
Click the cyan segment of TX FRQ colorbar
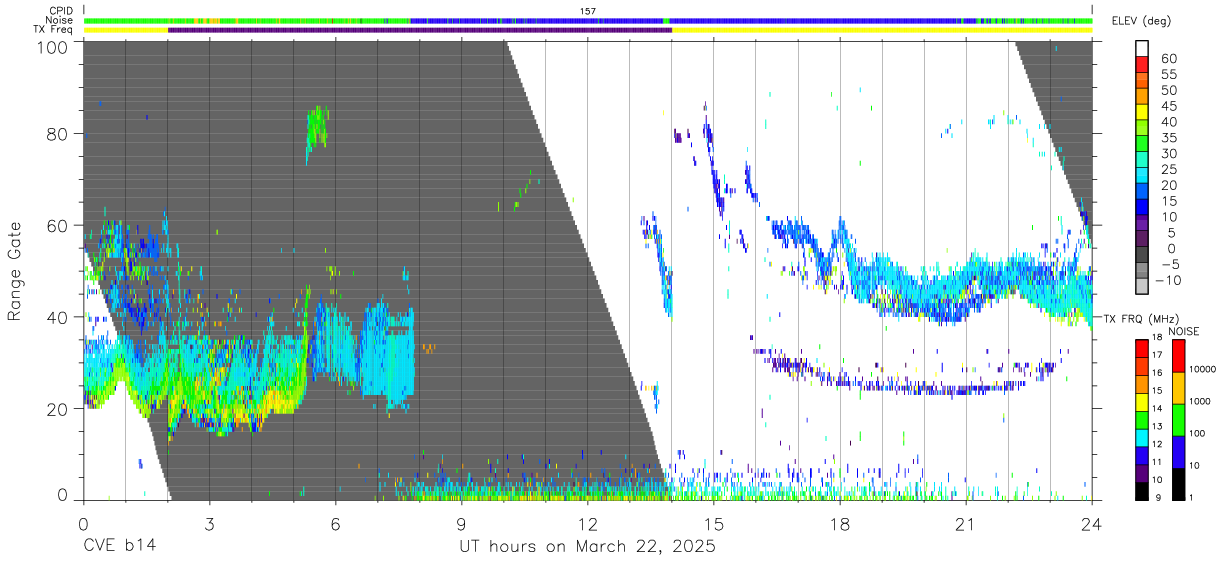point(1143,436)
